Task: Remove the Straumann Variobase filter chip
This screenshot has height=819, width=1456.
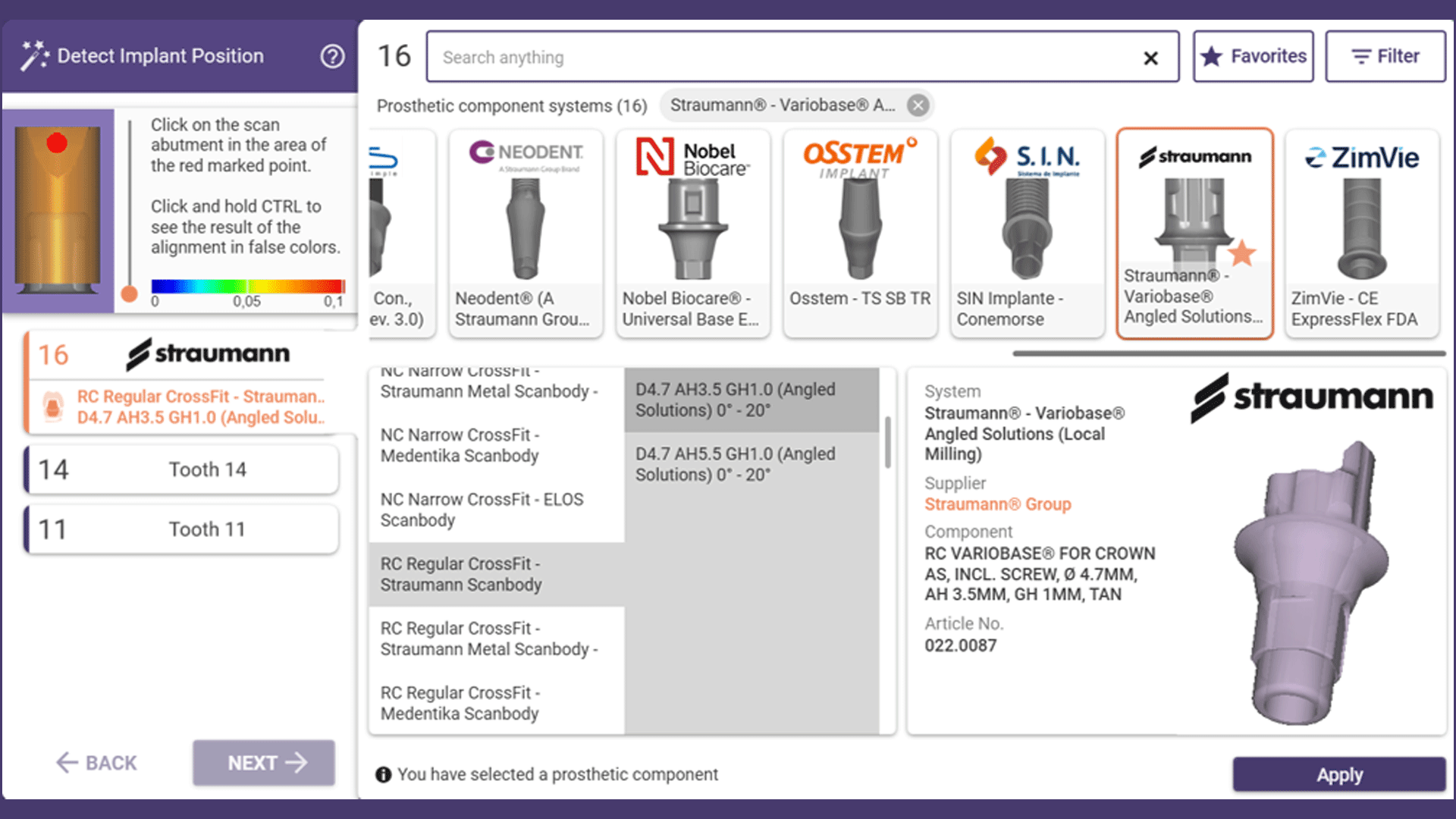Action: (x=918, y=105)
